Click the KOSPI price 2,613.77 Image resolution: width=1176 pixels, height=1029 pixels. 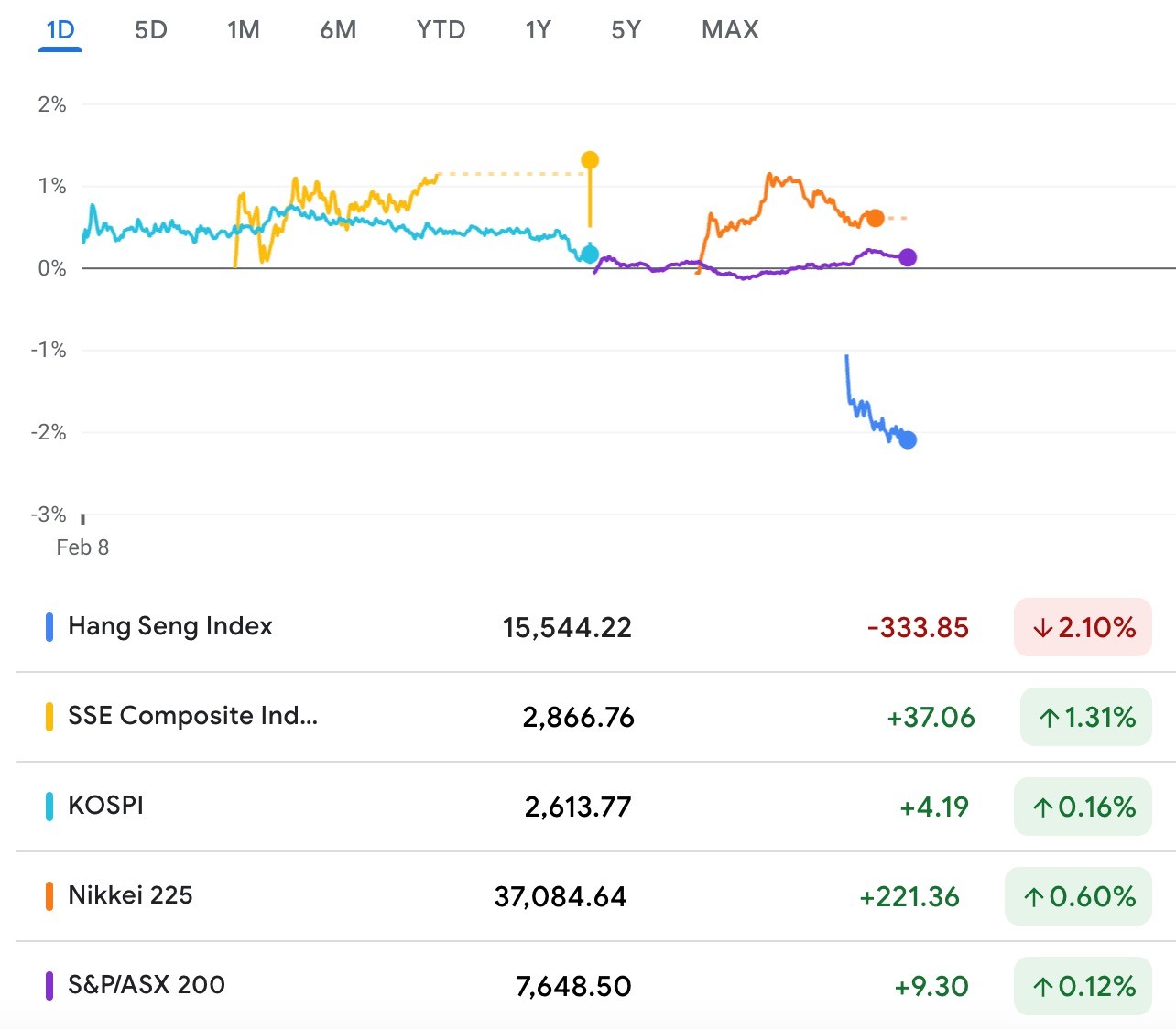pyautogui.click(x=578, y=807)
